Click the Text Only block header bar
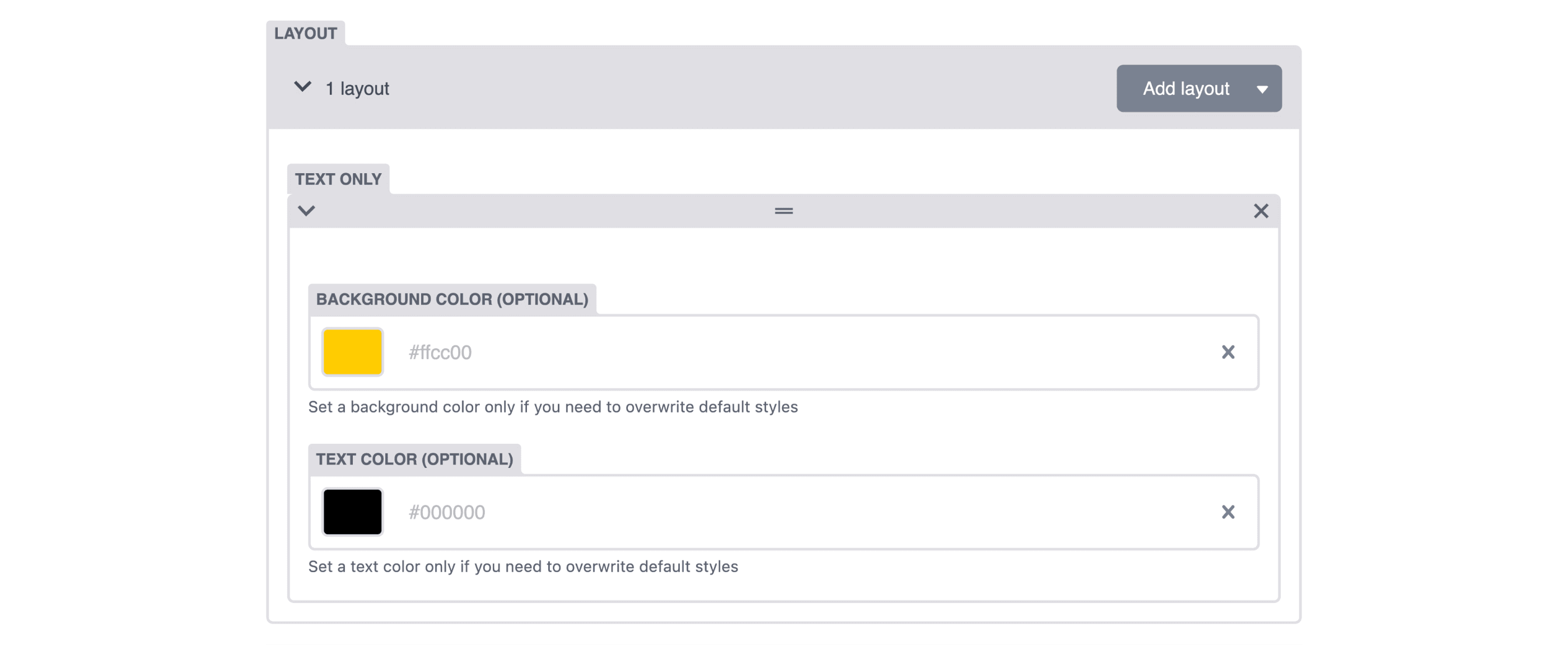The image size is (1568, 645). 783,211
